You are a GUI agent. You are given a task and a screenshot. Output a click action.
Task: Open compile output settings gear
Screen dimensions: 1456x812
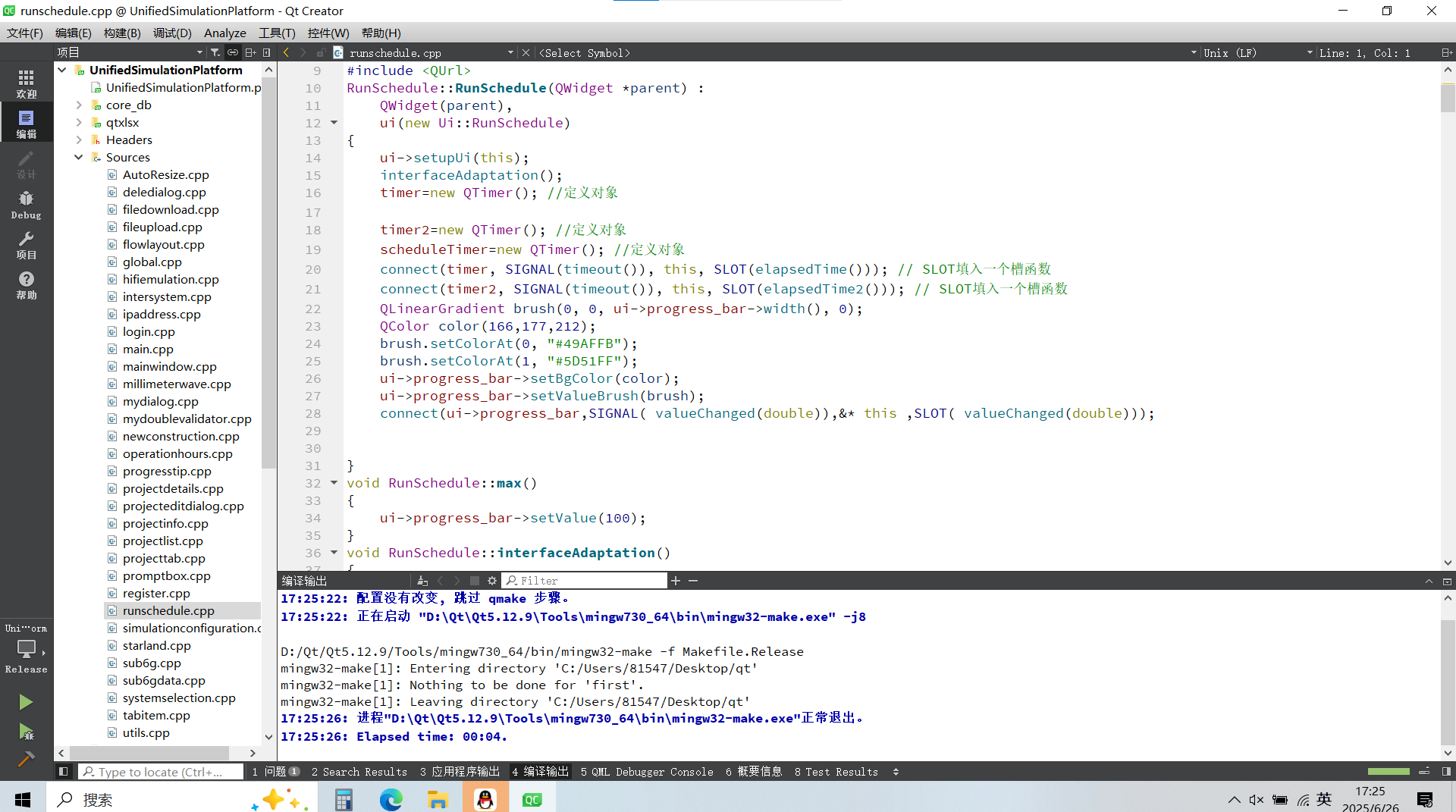coord(492,581)
